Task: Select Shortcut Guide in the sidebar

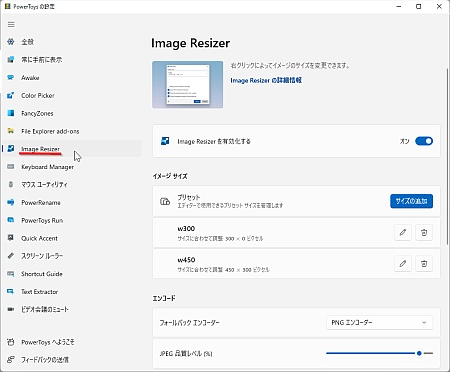Action: tap(42, 274)
